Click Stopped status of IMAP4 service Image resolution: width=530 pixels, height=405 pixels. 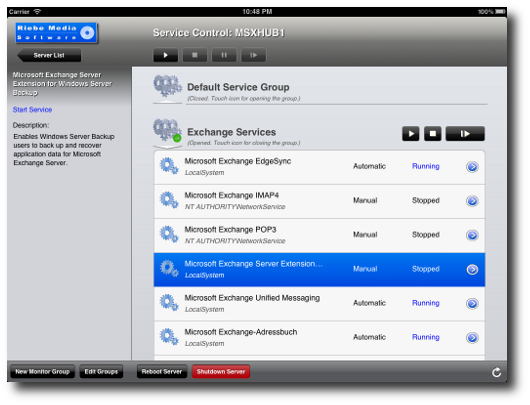[426, 200]
